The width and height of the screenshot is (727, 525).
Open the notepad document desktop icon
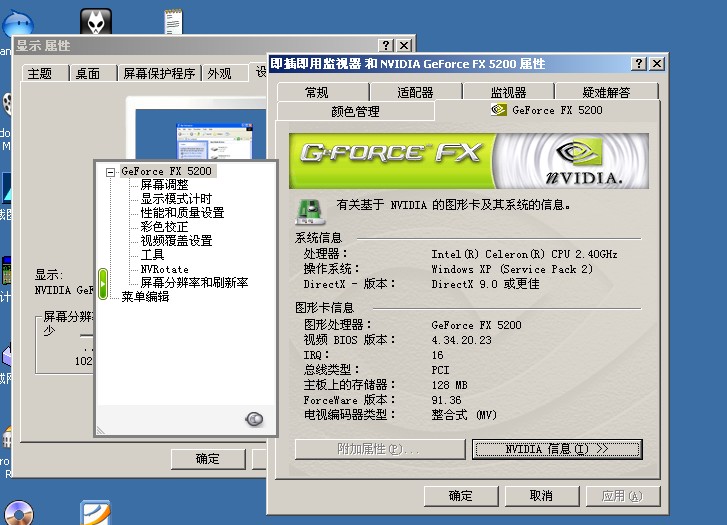[173, 19]
